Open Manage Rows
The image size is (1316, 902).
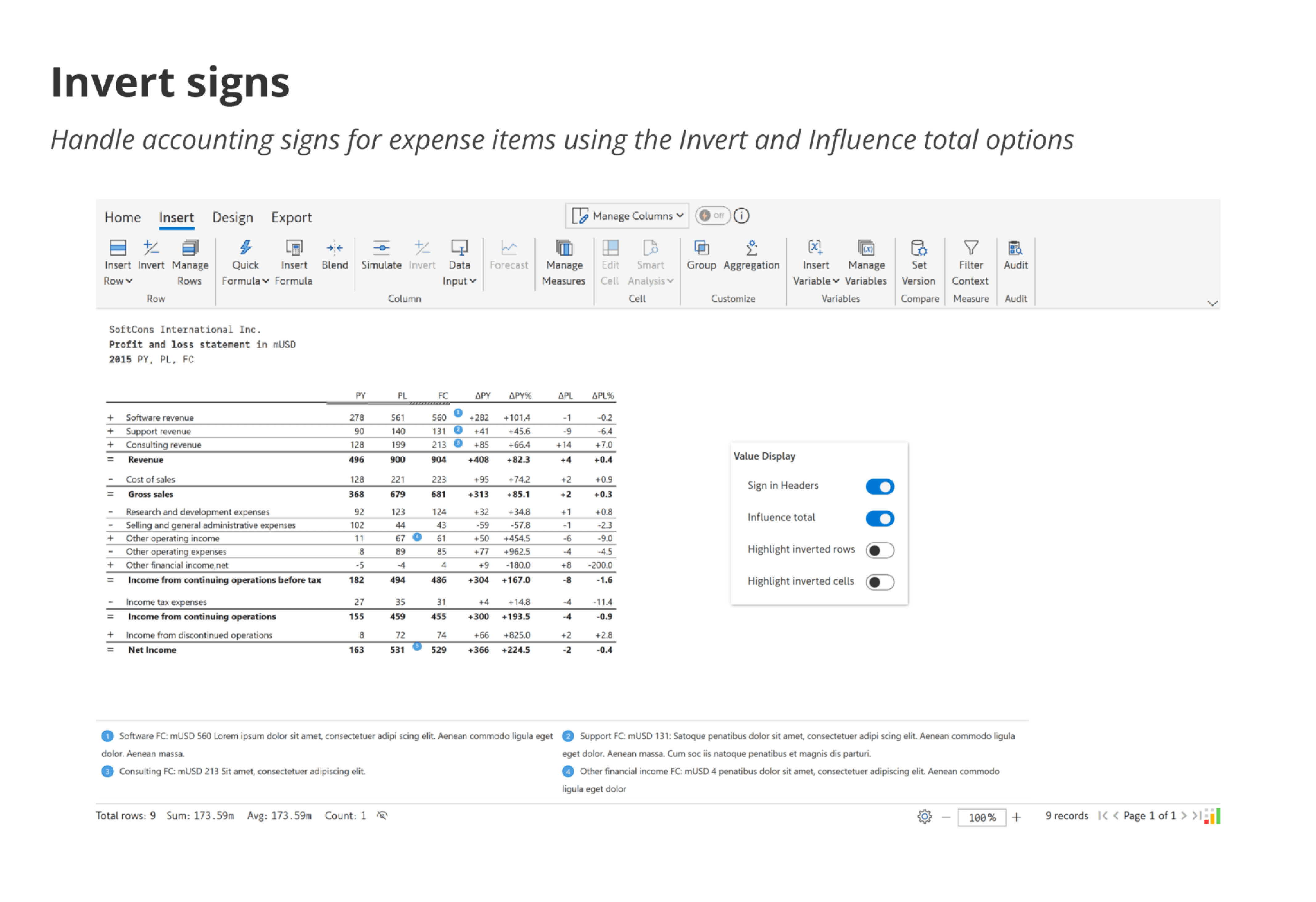190,262
